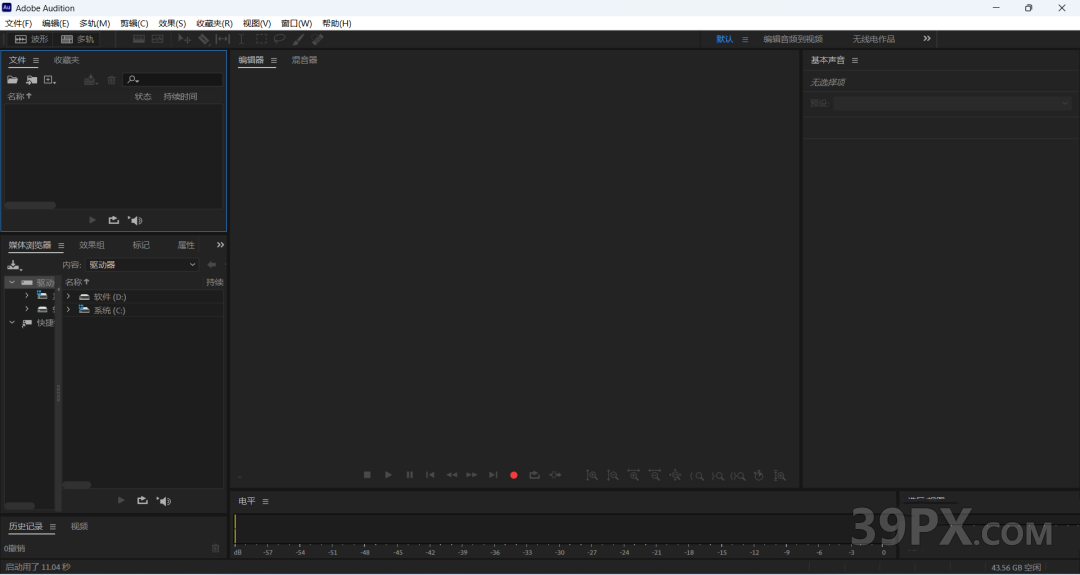Collapse the 快捷 tree node

[12, 322]
